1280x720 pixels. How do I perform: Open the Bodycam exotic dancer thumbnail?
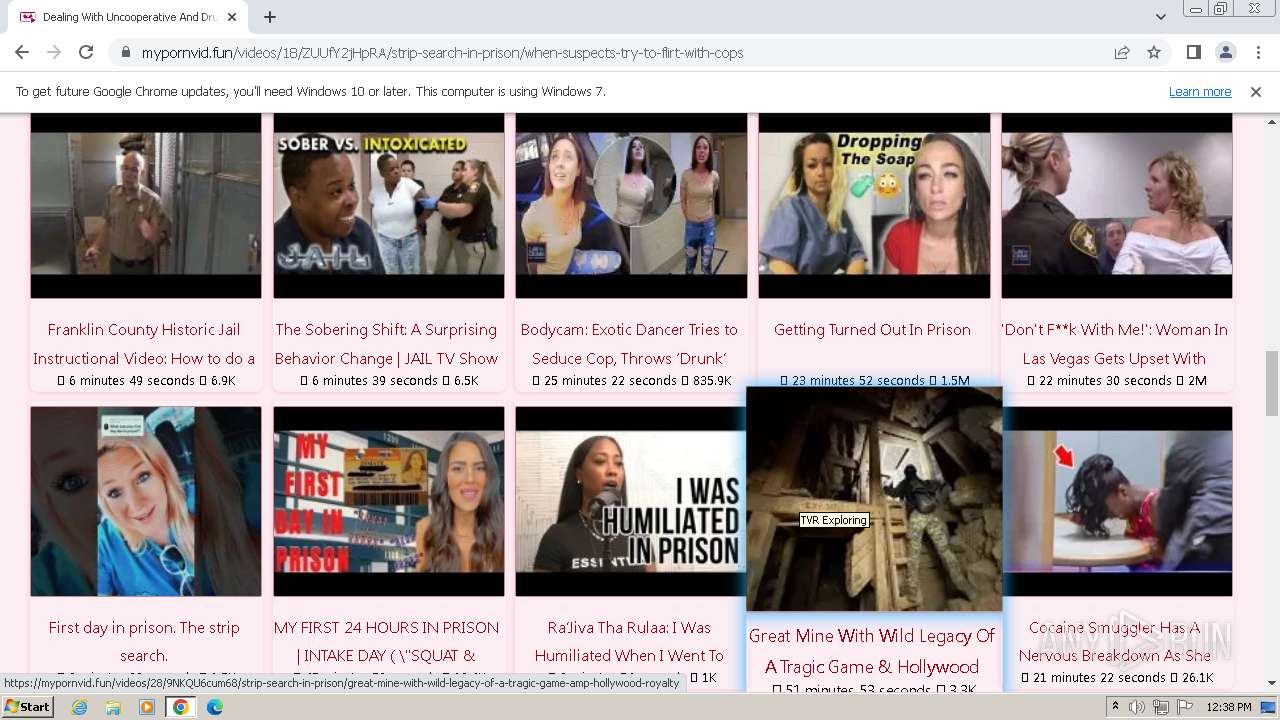click(631, 205)
